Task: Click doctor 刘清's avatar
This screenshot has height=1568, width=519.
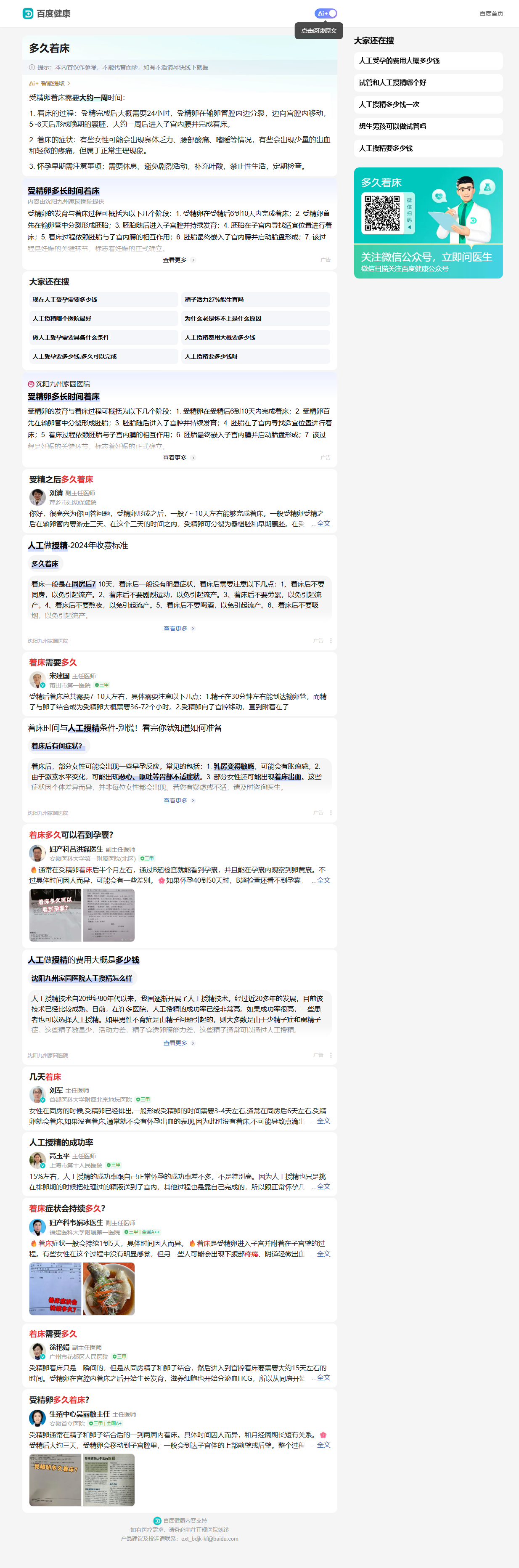Action: (x=38, y=497)
